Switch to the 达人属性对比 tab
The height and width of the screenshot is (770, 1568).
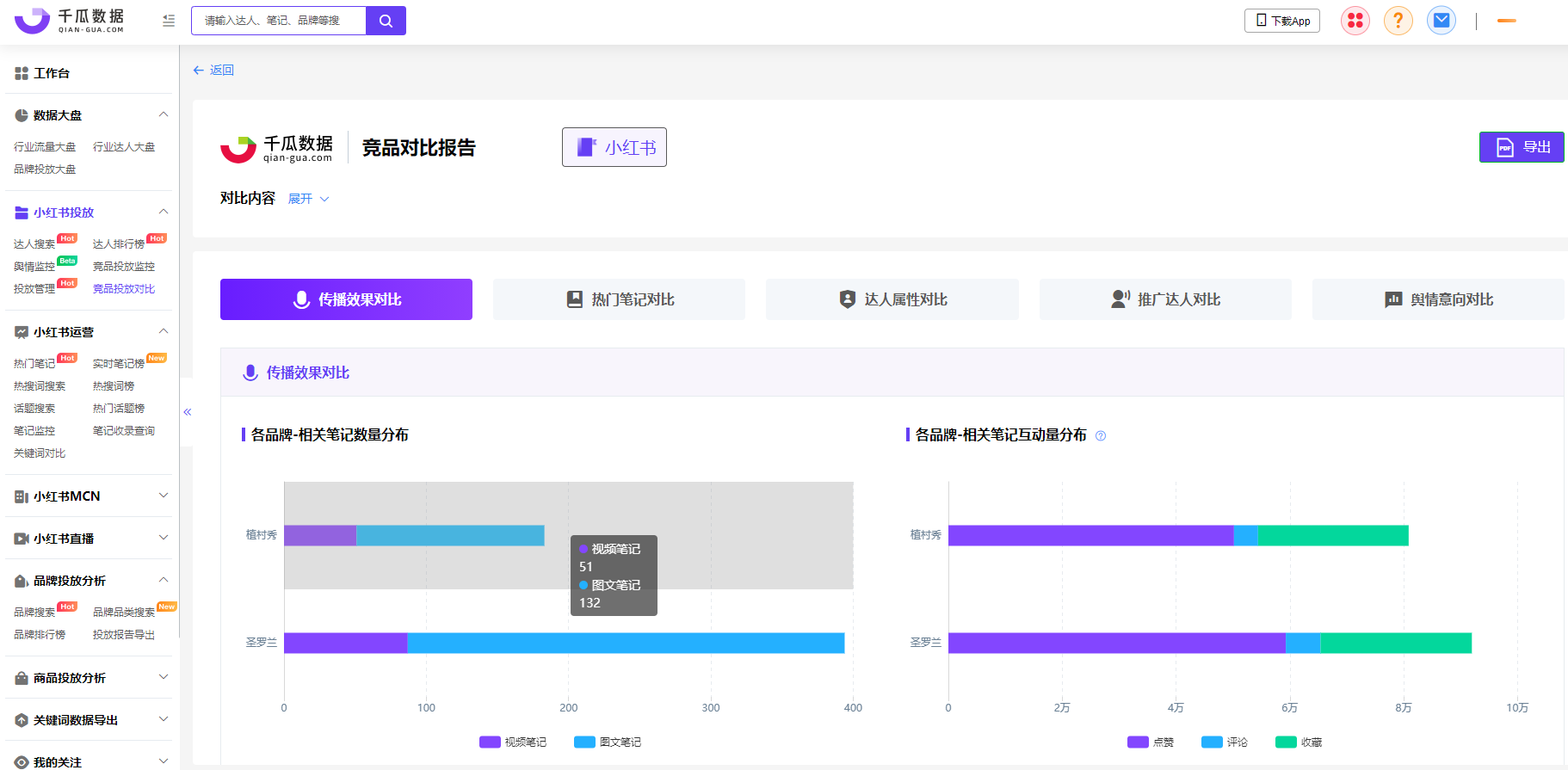pyautogui.click(x=892, y=299)
